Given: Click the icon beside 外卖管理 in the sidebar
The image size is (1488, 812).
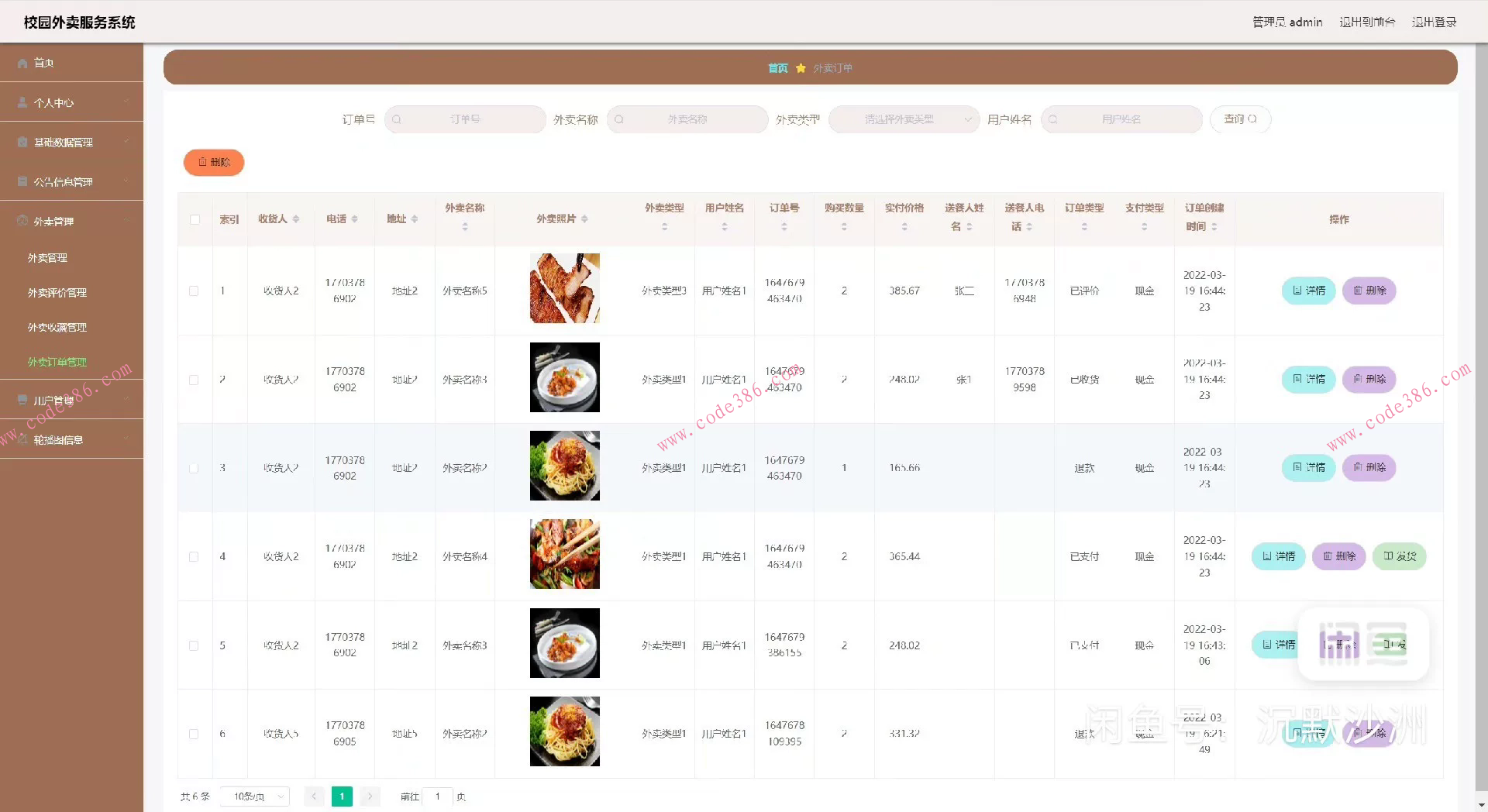Looking at the screenshot, I should coord(22,221).
